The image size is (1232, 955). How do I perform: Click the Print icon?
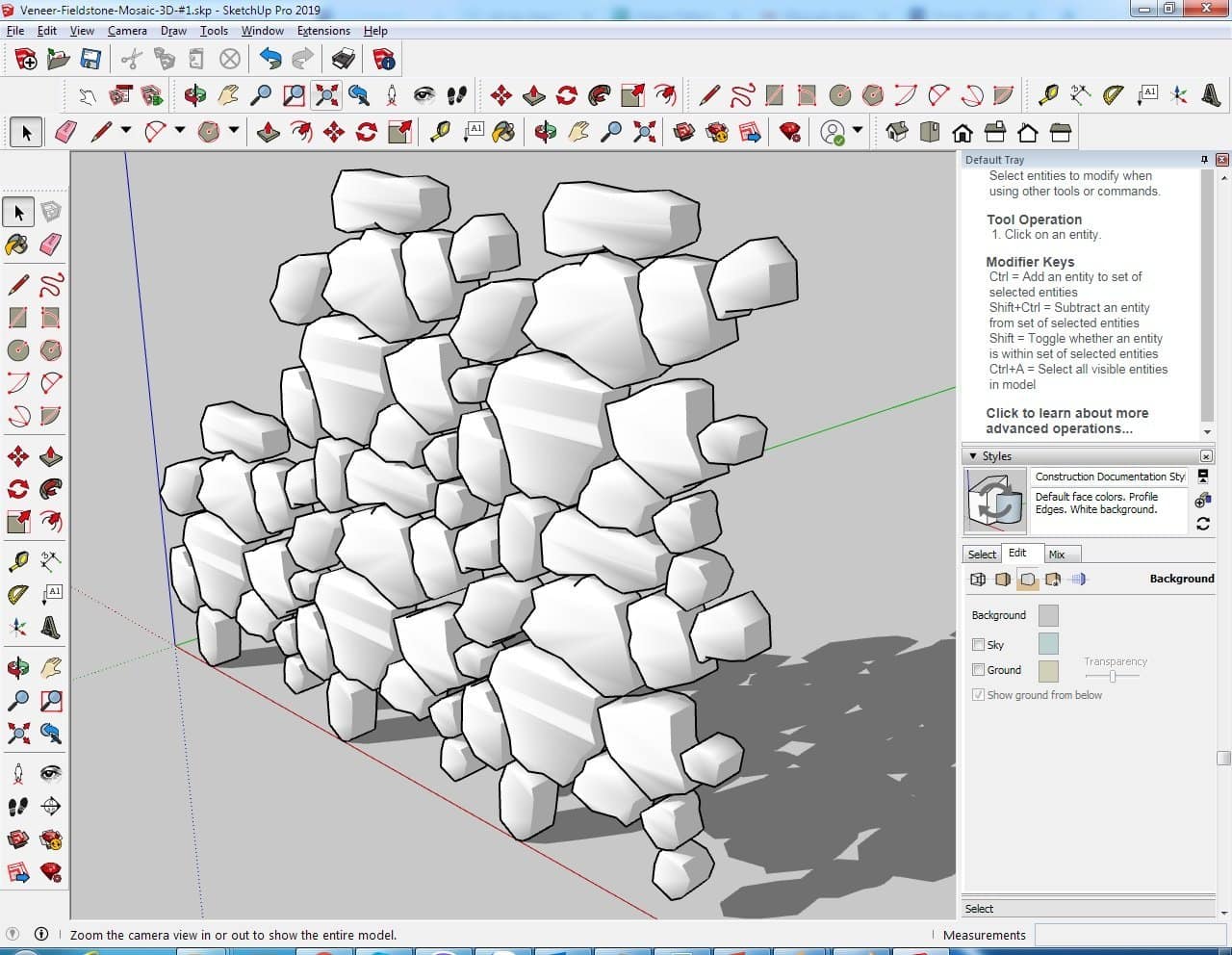[343, 60]
